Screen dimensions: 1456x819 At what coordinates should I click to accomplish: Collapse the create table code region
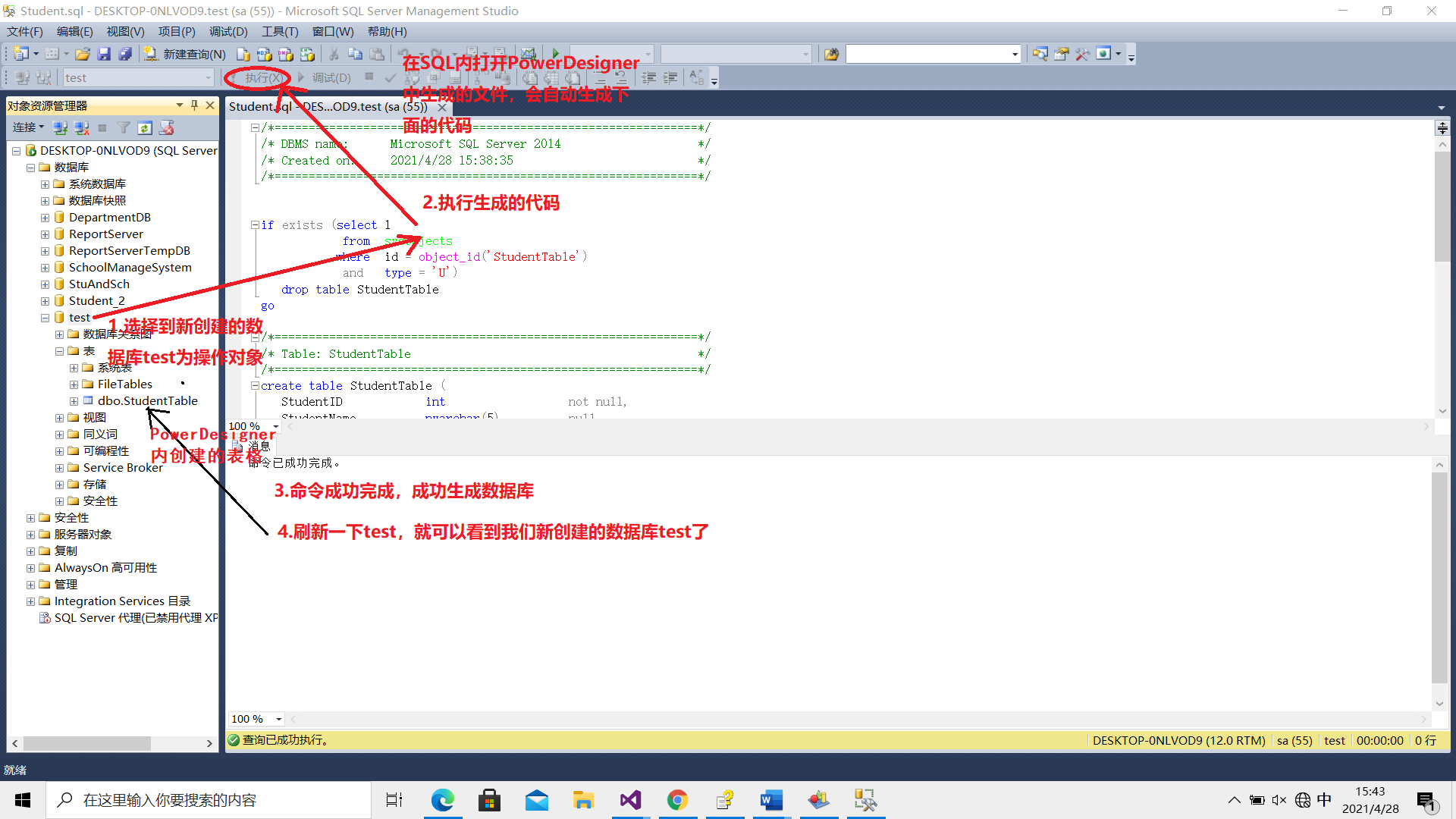click(256, 386)
